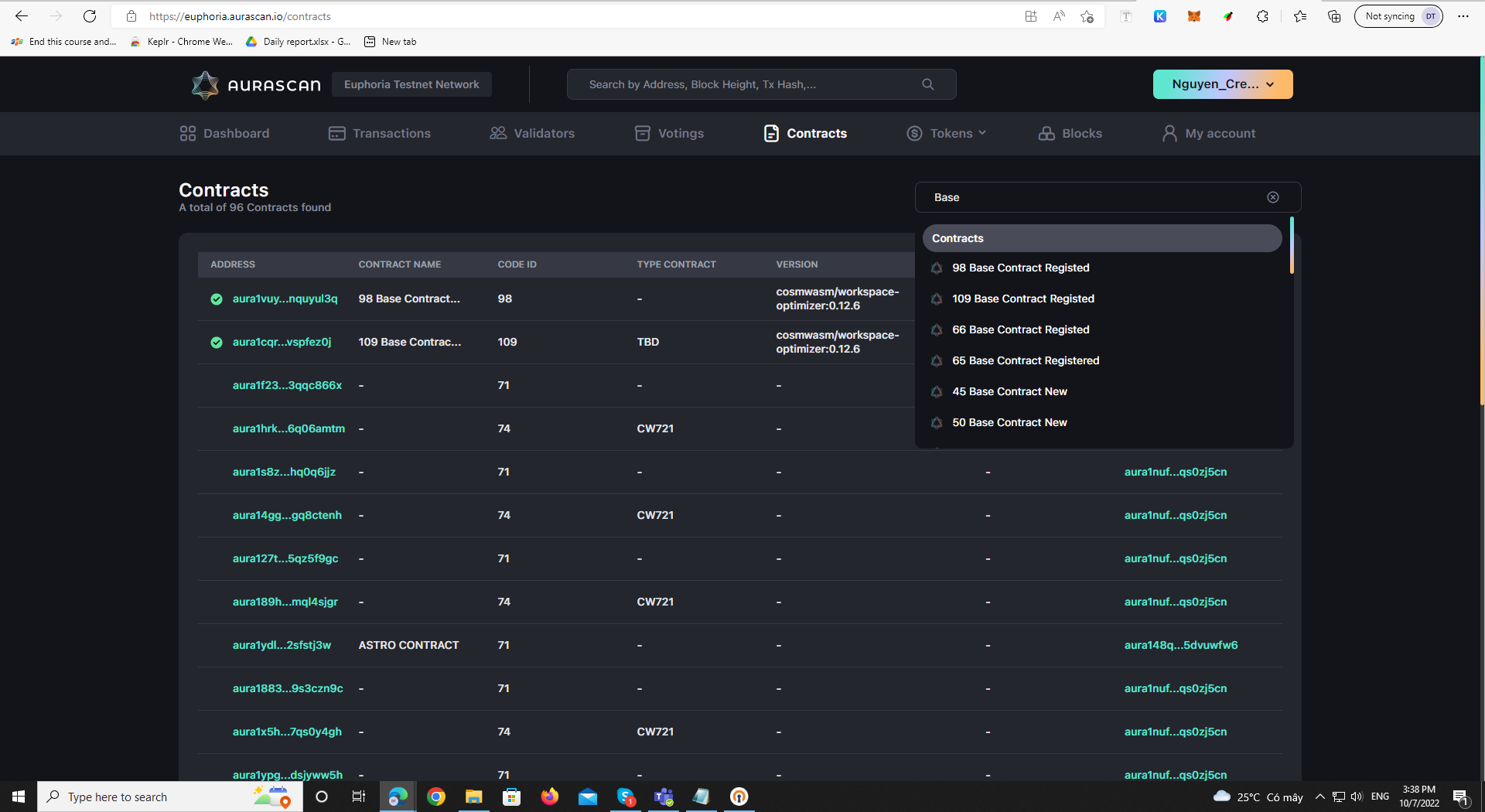1485x812 pixels.
Task: Click the page vertical scrollbar
Action: click(x=1482, y=230)
